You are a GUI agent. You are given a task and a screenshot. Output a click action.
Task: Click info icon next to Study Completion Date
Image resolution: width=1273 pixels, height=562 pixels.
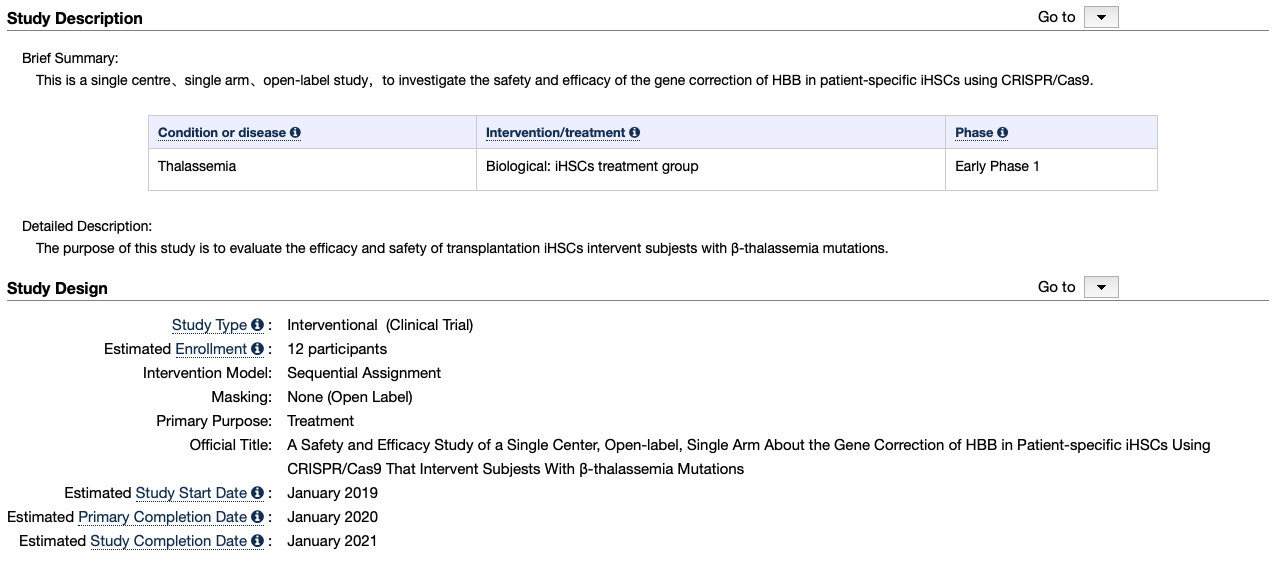point(257,541)
